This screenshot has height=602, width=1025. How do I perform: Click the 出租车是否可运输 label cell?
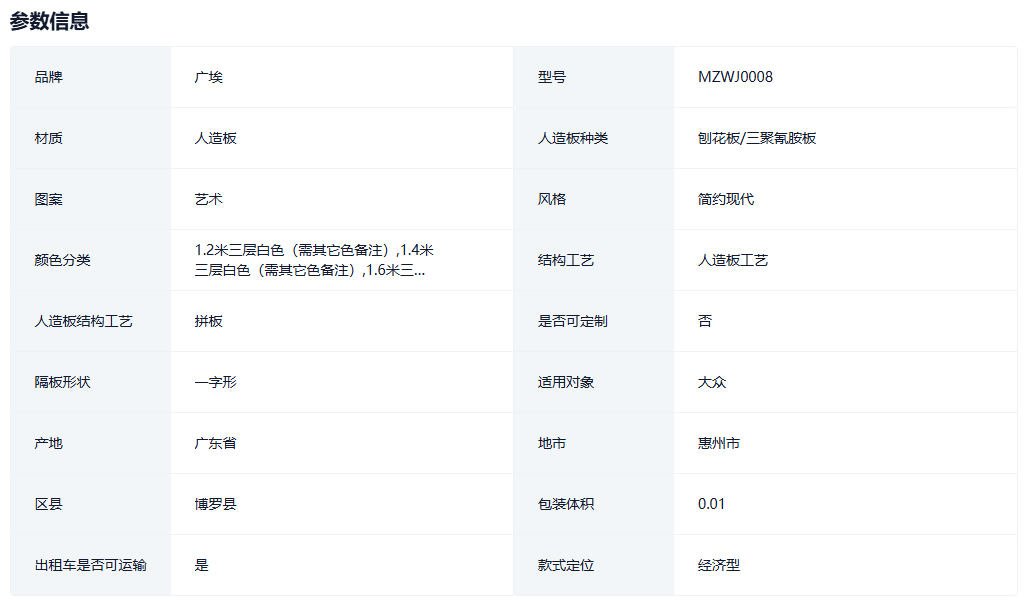pyautogui.click(x=91, y=565)
